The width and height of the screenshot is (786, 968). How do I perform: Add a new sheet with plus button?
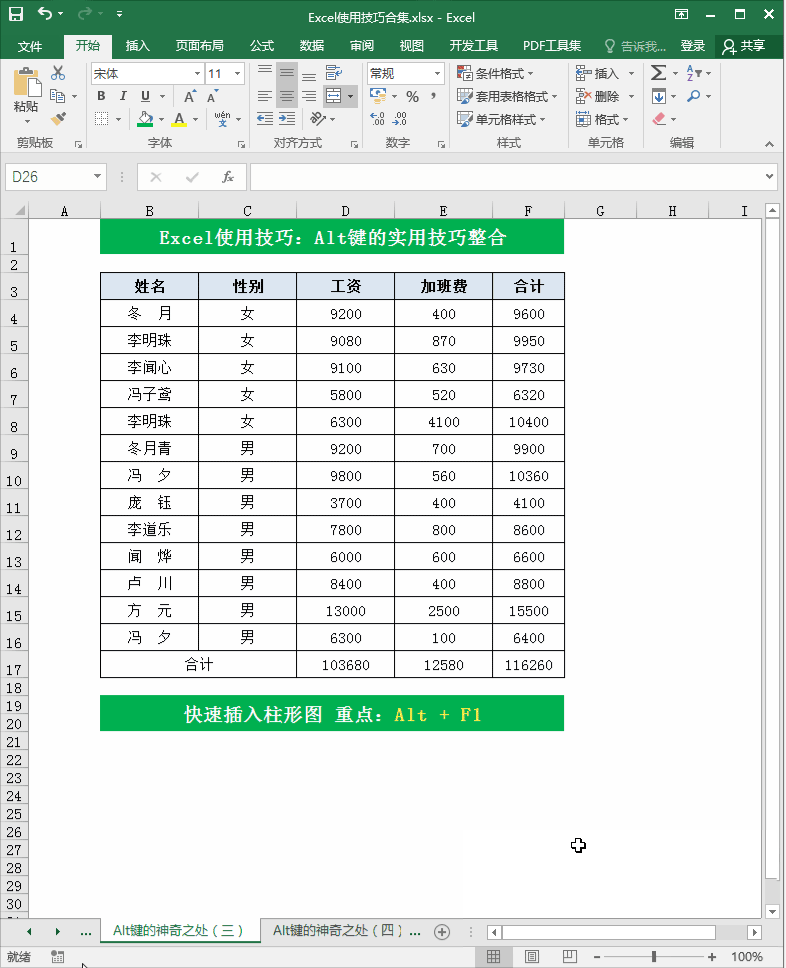tap(442, 932)
